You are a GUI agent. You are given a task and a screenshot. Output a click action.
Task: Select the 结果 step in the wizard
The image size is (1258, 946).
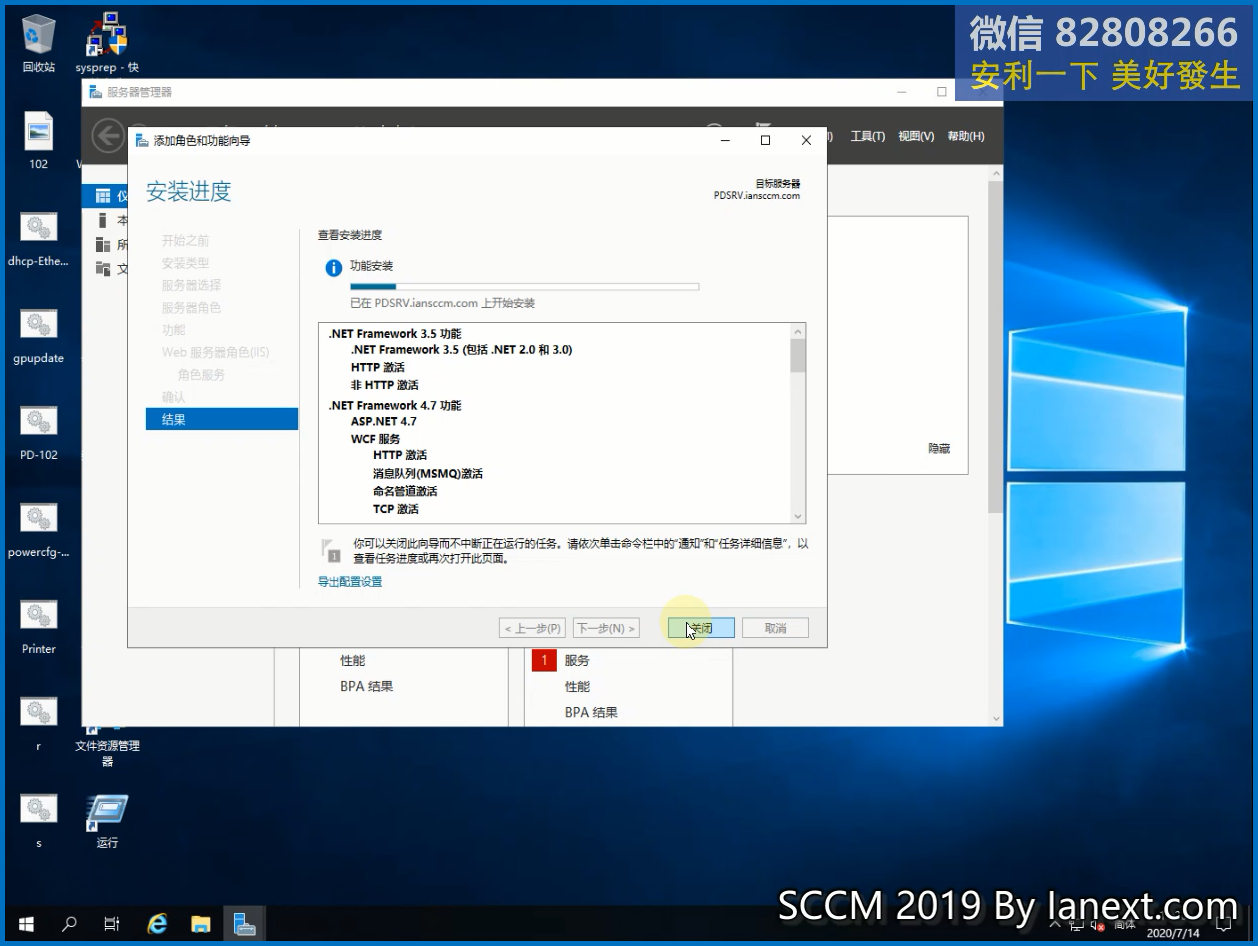pos(222,419)
